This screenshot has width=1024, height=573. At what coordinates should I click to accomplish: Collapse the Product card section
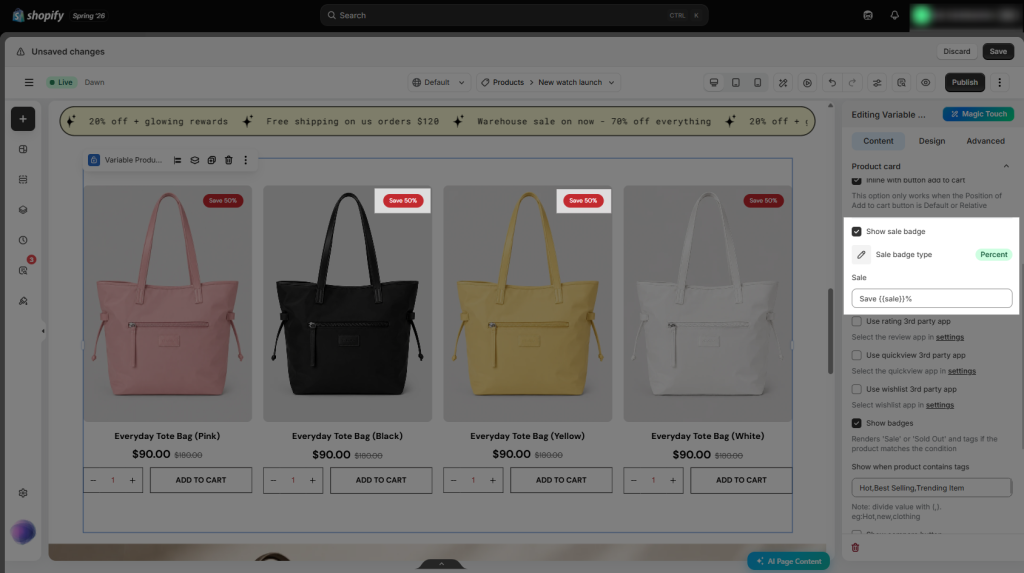point(1006,167)
